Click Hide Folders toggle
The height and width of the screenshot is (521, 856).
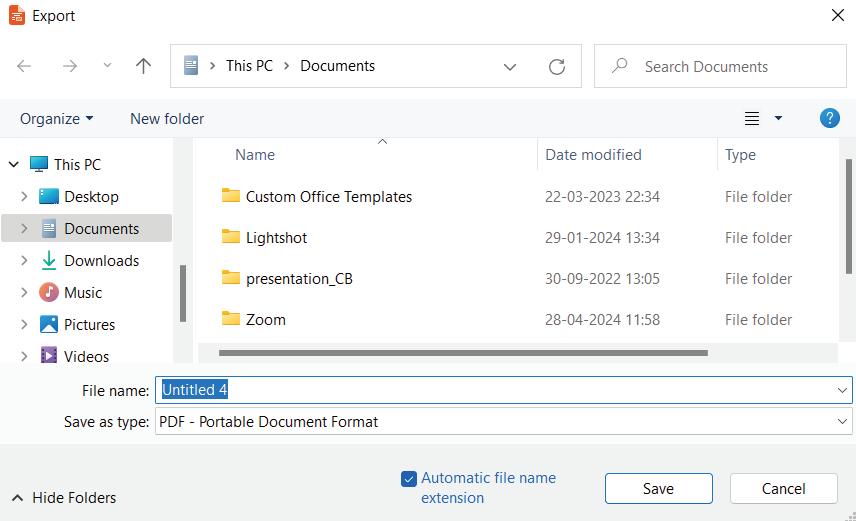click(64, 498)
